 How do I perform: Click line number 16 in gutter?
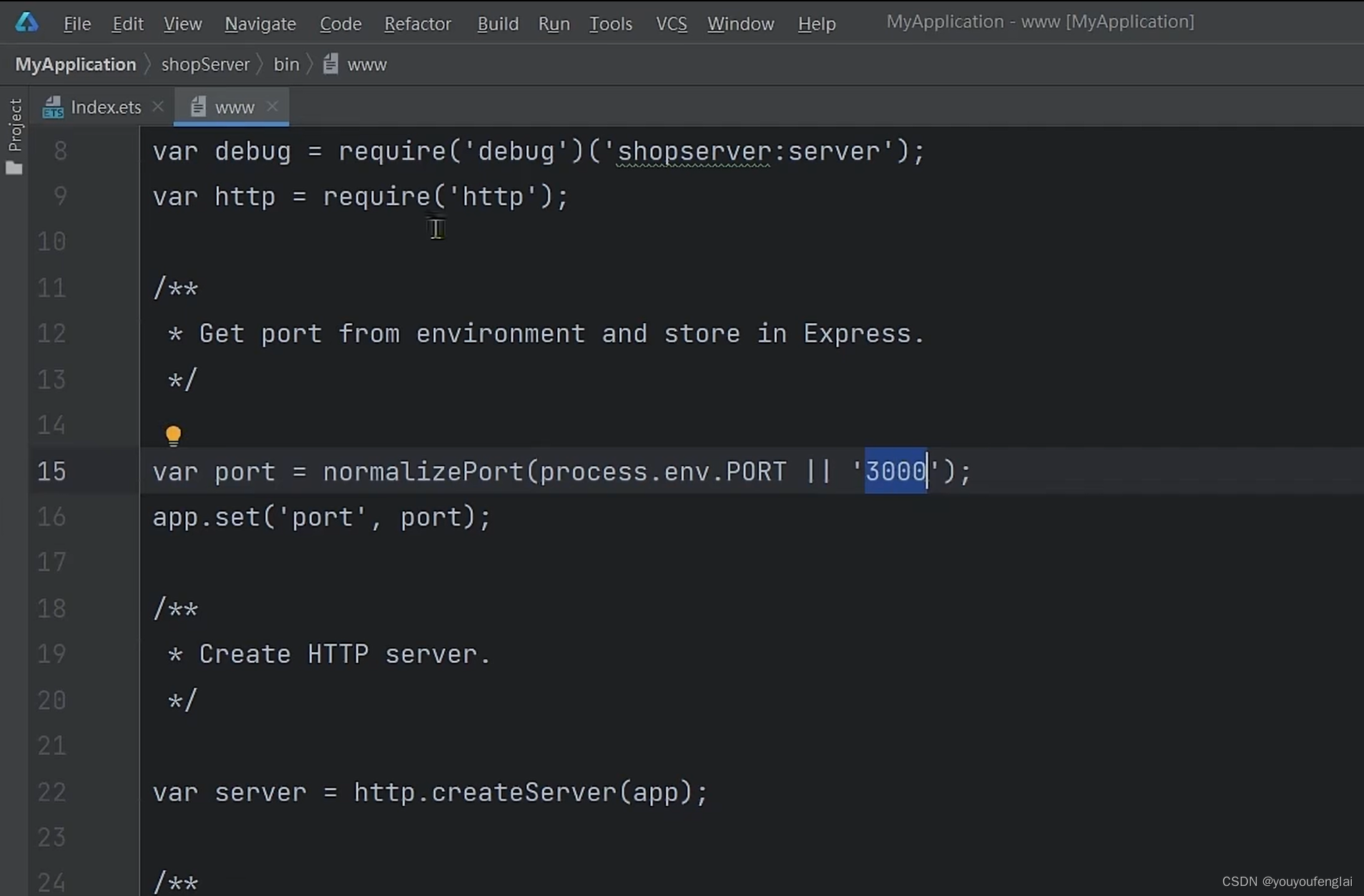click(x=51, y=517)
